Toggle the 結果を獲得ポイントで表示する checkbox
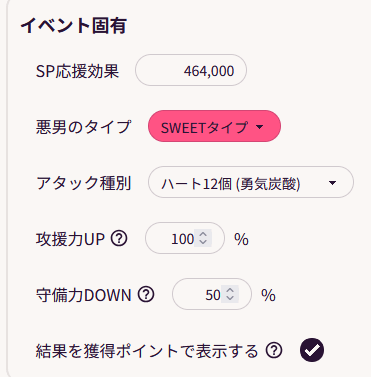The height and width of the screenshot is (377, 371). pyautogui.click(x=312, y=350)
